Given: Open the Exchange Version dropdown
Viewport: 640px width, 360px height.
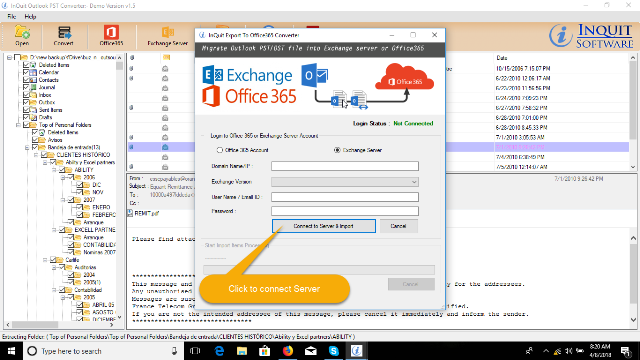Looking at the screenshot, I should (345, 182).
